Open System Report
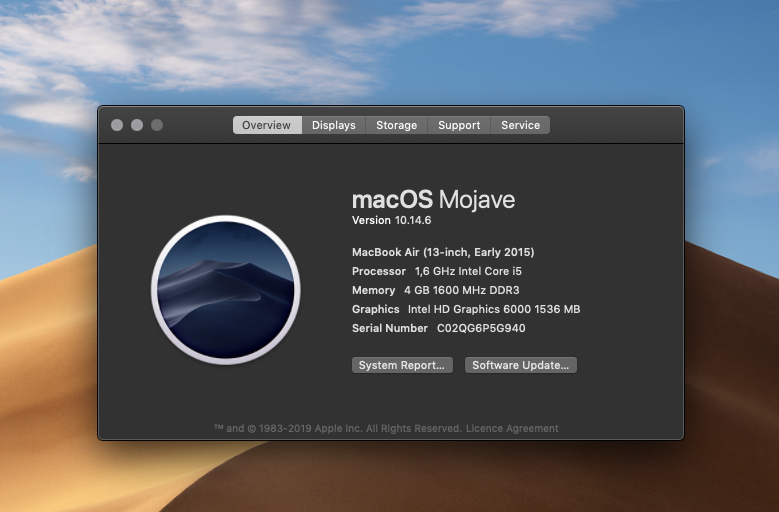This screenshot has width=779, height=512. [x=402, y=365]
